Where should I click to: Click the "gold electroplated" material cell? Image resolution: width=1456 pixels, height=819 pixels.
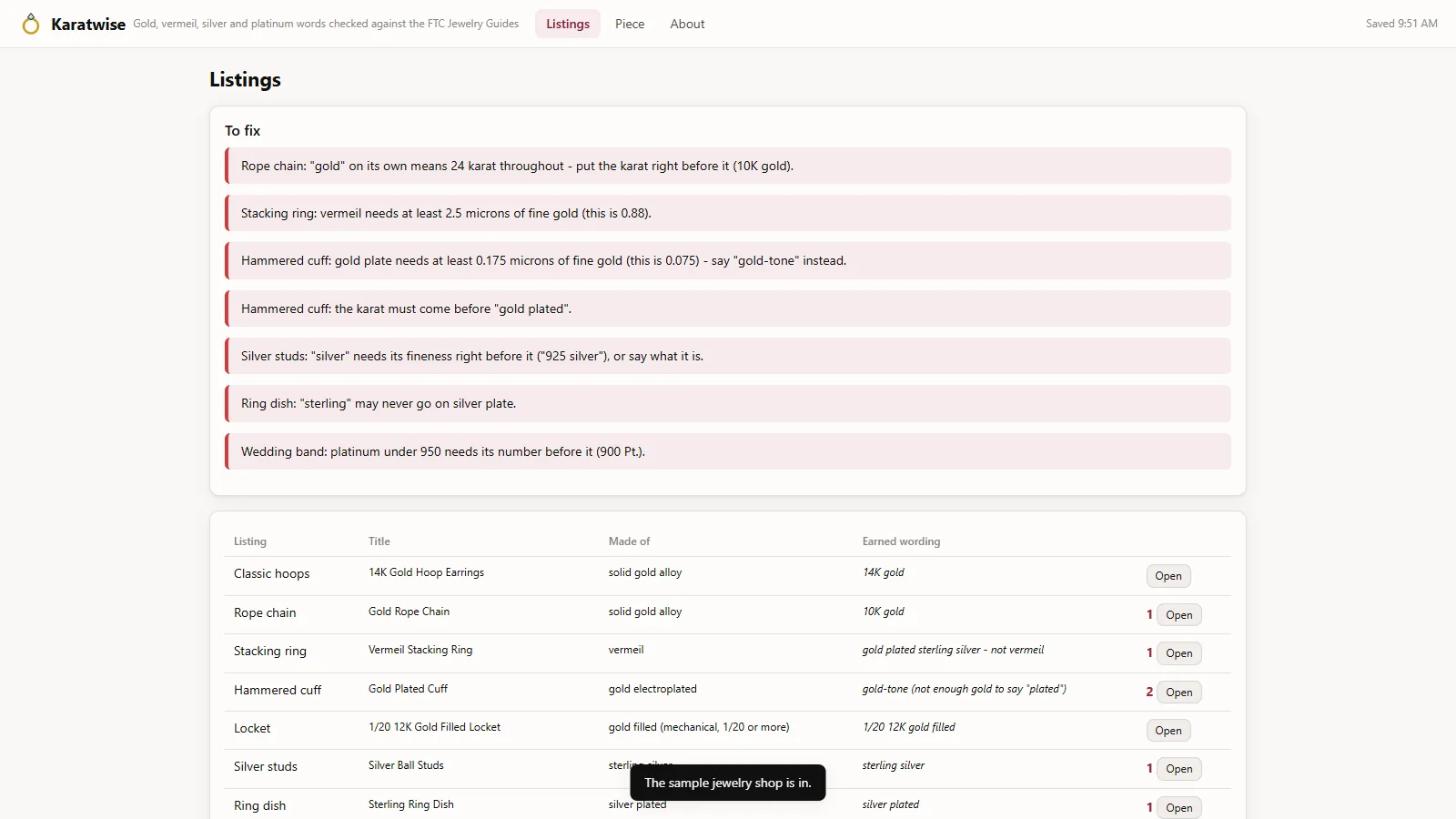pyautogui.click(x=652, y=689)
